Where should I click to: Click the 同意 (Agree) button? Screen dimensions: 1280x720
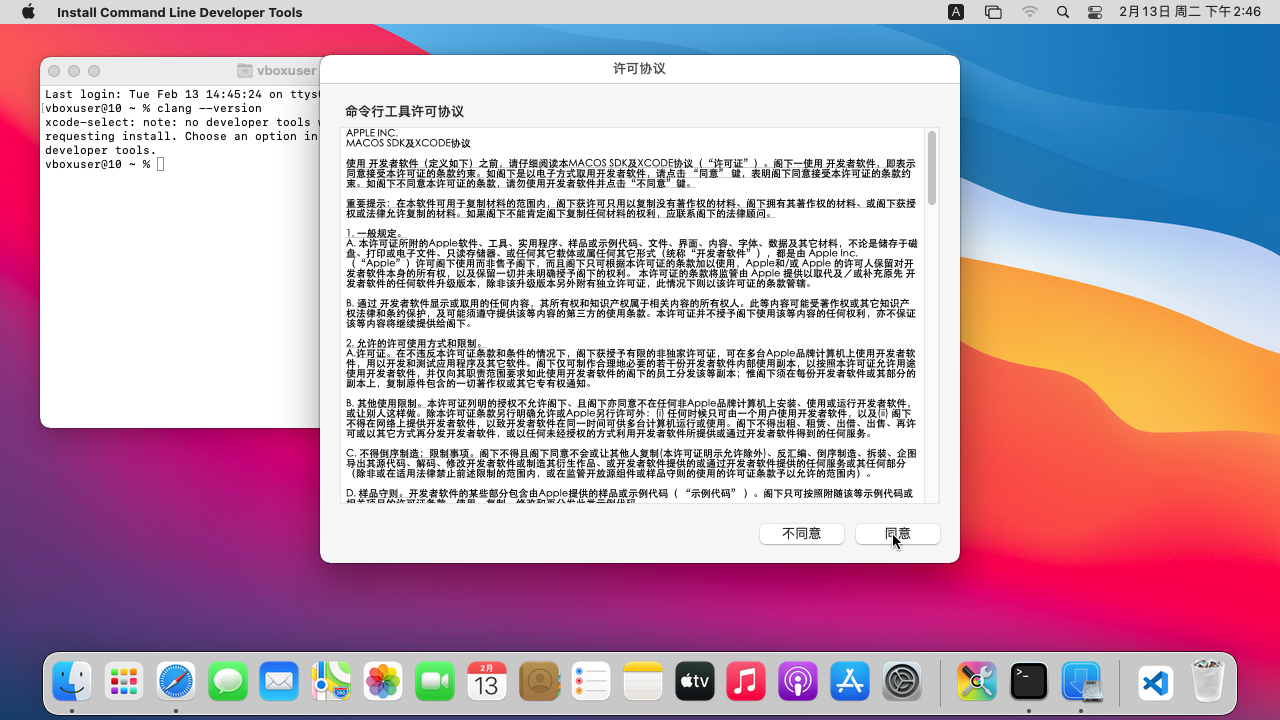click(x=898, y=534)
